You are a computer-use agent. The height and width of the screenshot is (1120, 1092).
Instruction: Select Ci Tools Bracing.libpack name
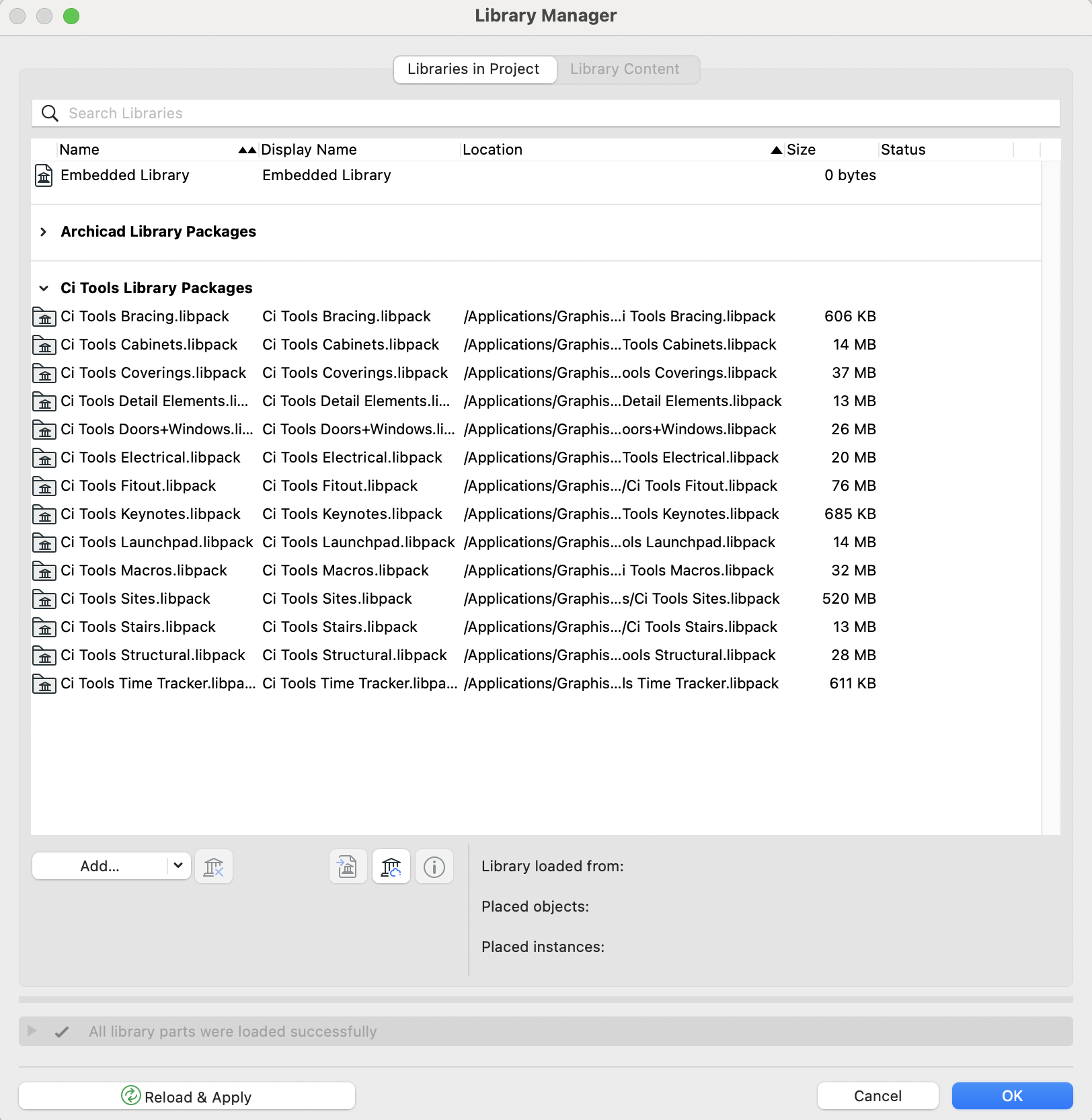tap(145, 317)
